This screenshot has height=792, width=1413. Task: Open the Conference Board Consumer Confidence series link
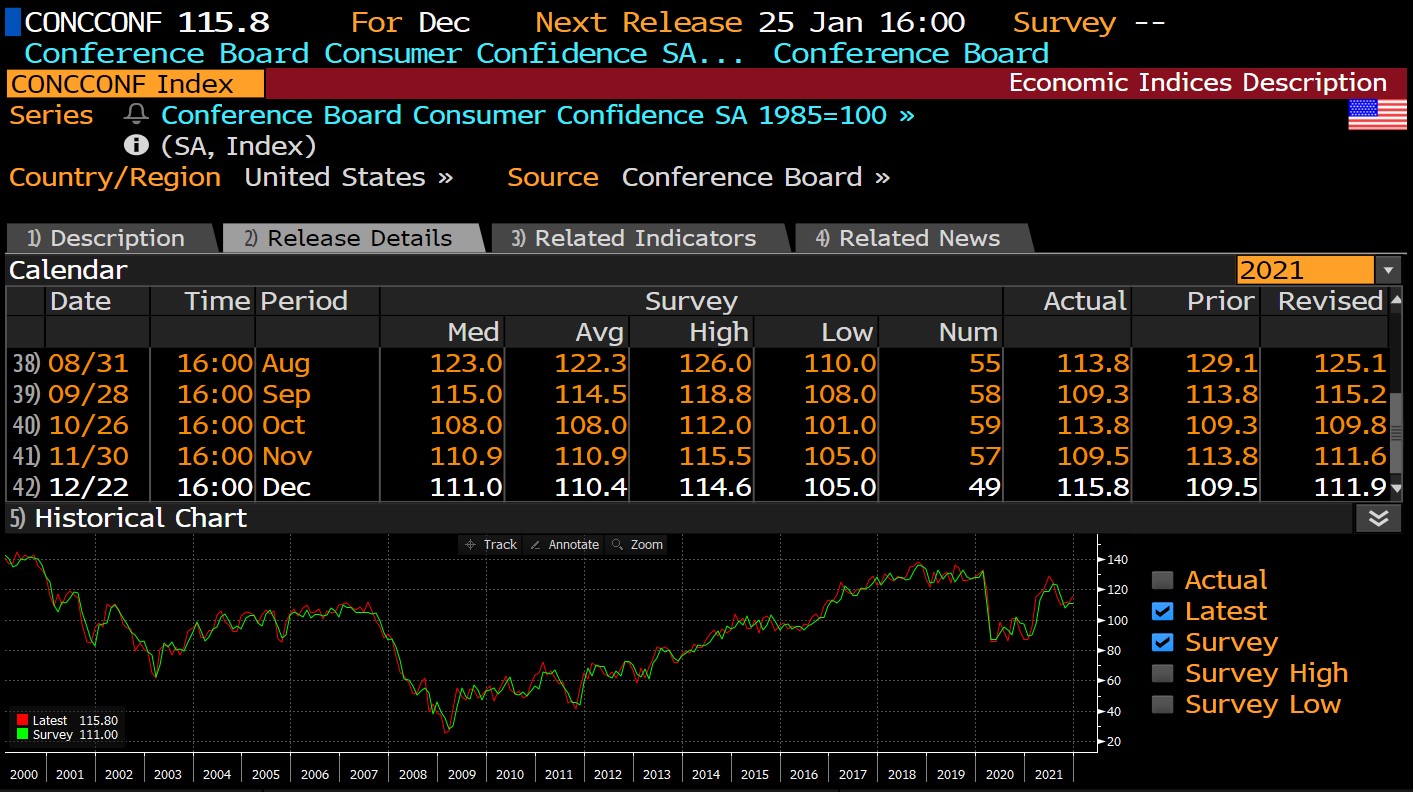click(537, 116)
